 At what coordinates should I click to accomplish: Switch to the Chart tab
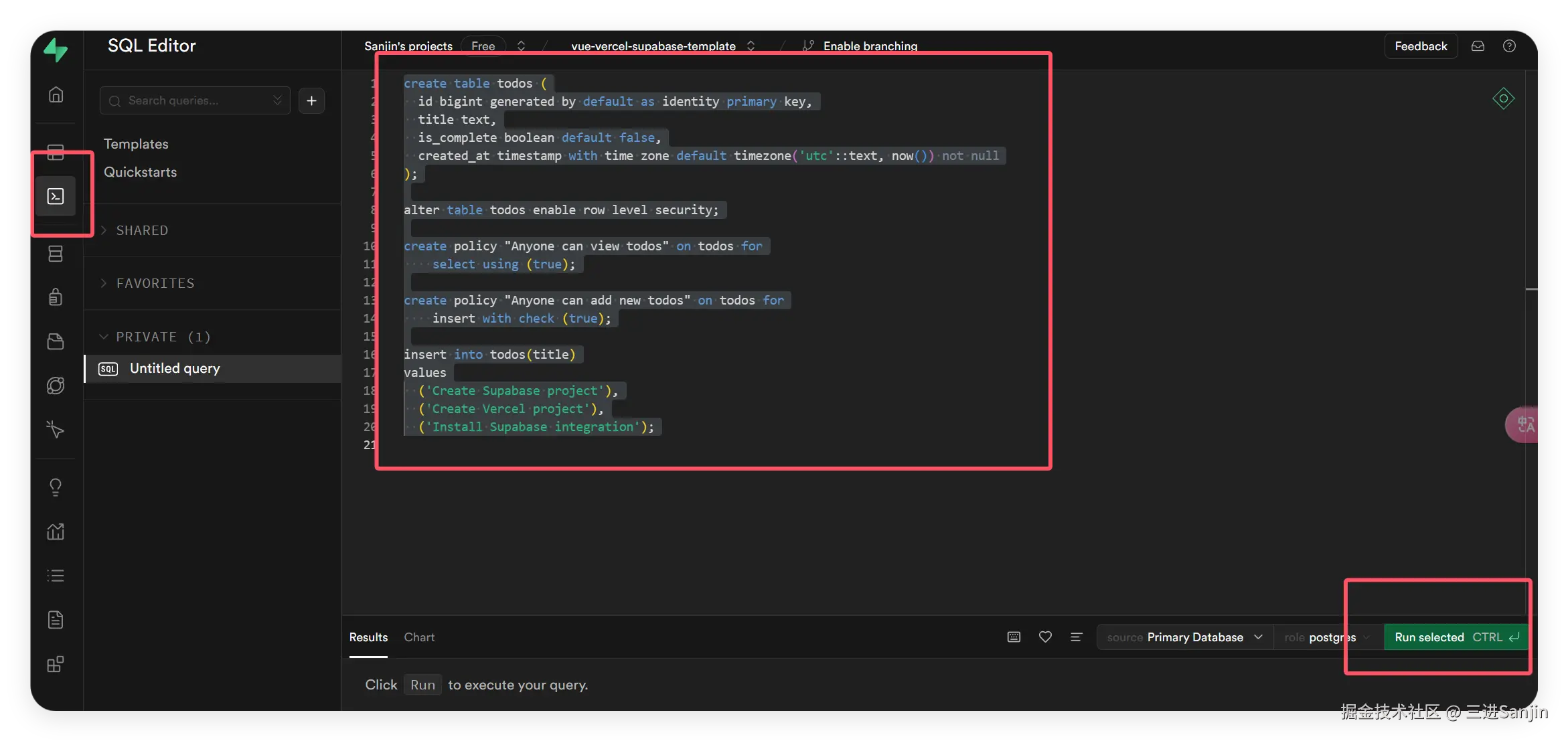[x=419, y=637]
